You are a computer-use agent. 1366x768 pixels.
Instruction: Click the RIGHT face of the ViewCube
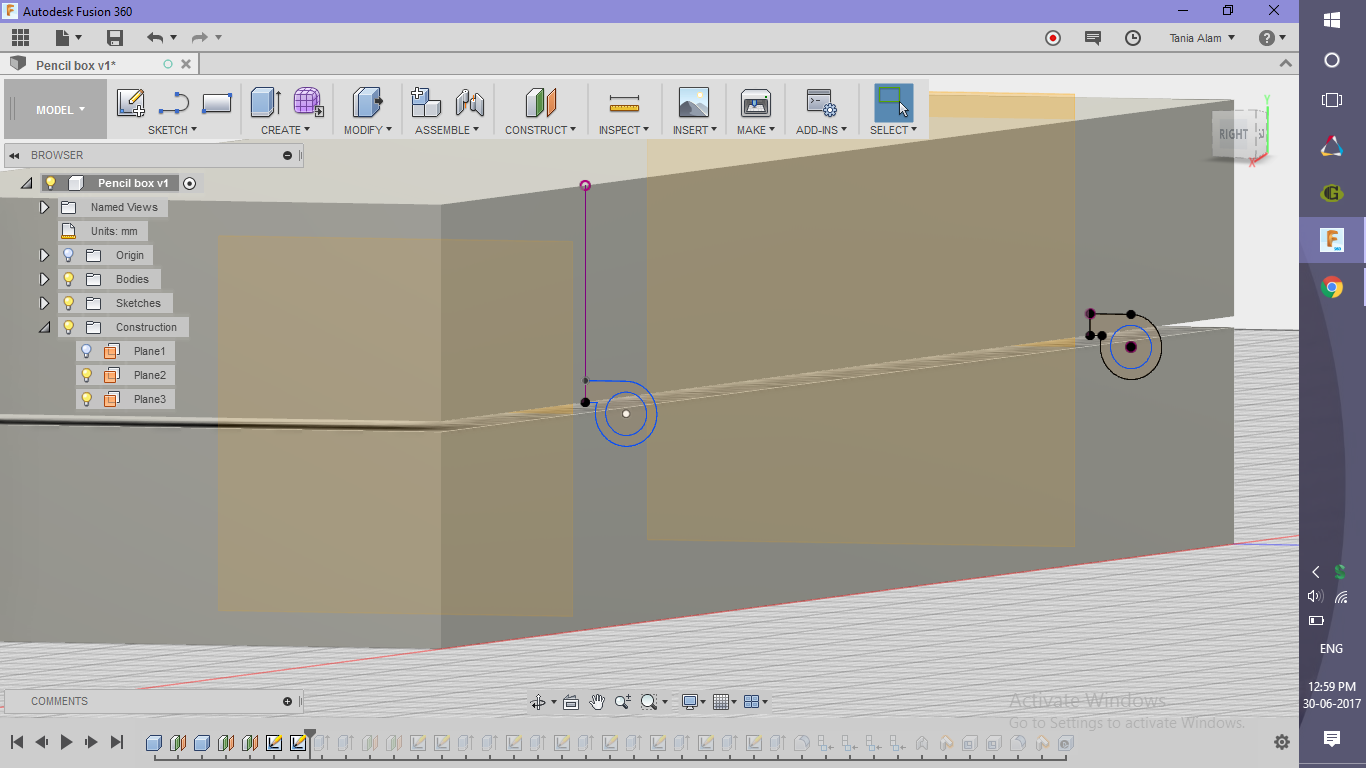pyautogui.click(x=1233, y=134)
